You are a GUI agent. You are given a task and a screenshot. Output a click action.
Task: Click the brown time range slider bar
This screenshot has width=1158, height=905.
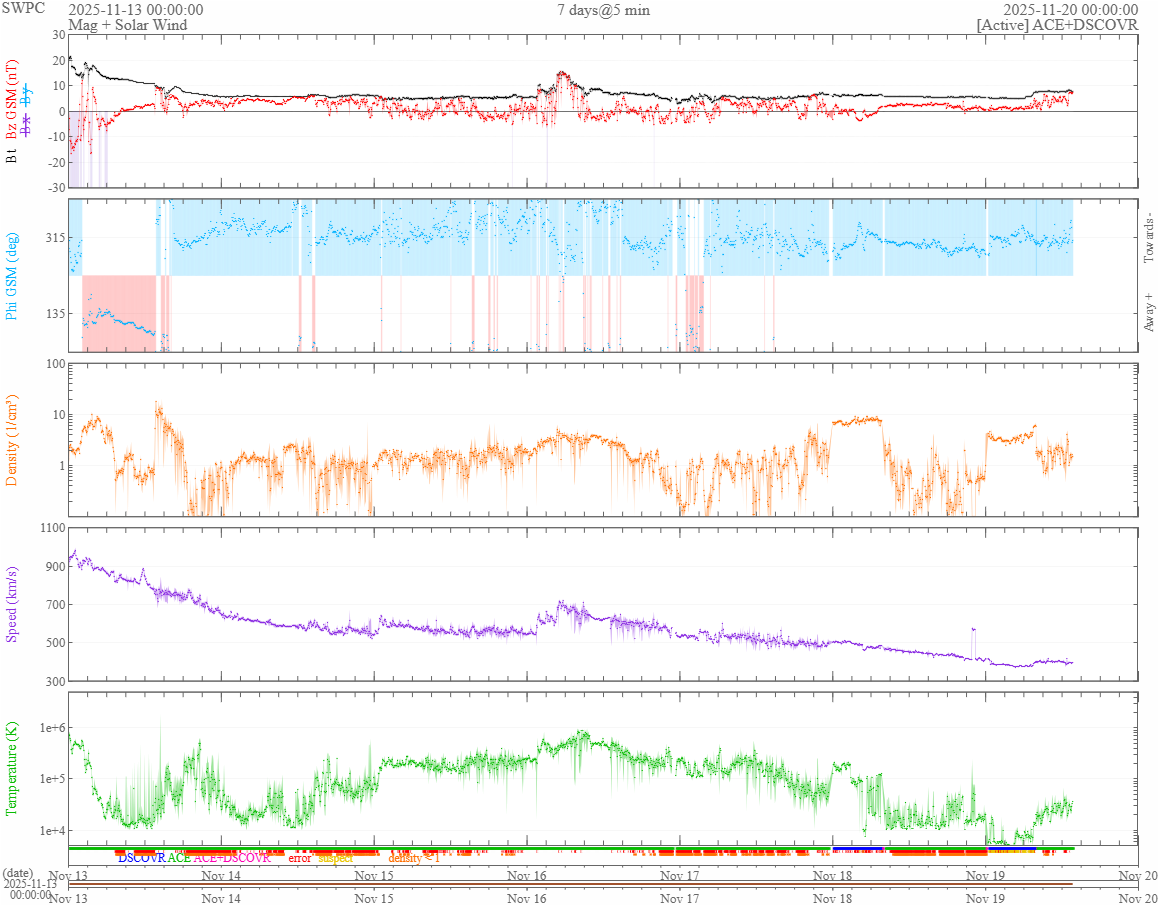[570, 884]
